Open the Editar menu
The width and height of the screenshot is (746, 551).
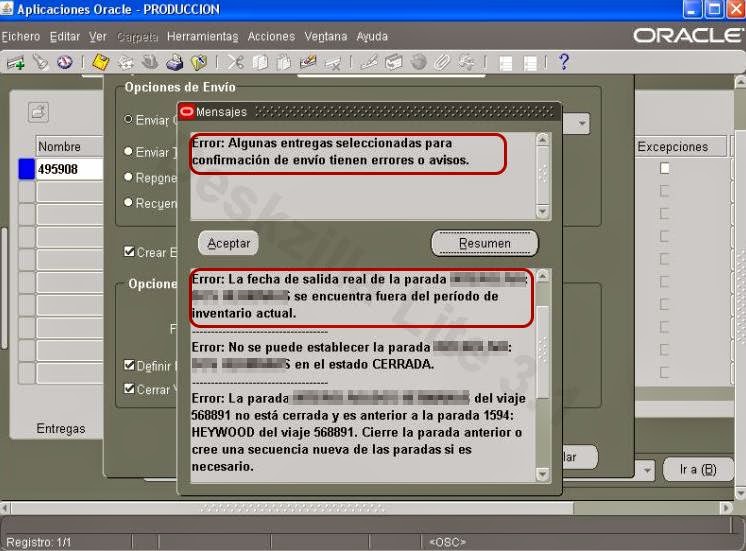tap(65, 36)
